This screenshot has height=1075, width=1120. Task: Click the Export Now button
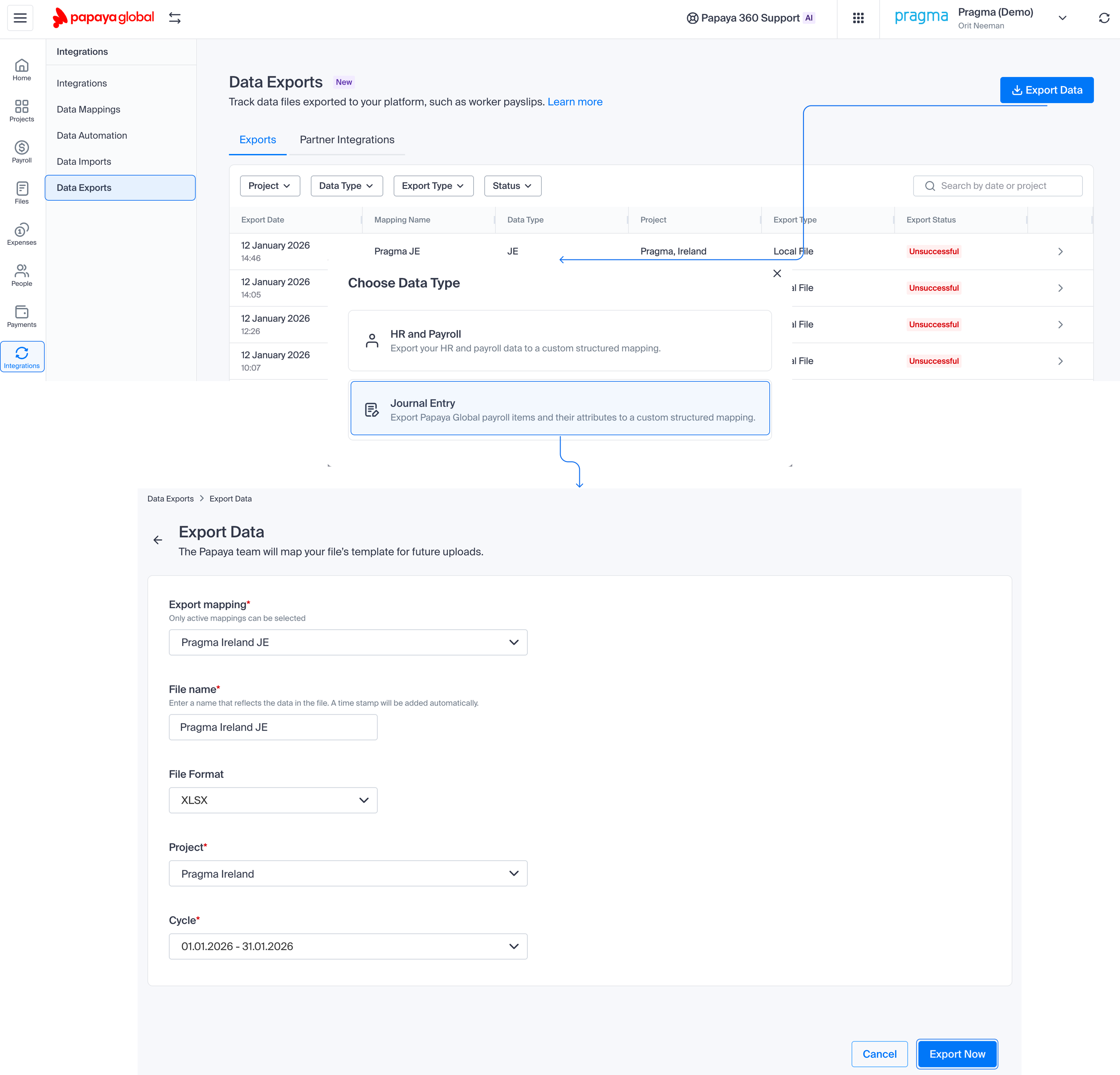point(957,1054)
